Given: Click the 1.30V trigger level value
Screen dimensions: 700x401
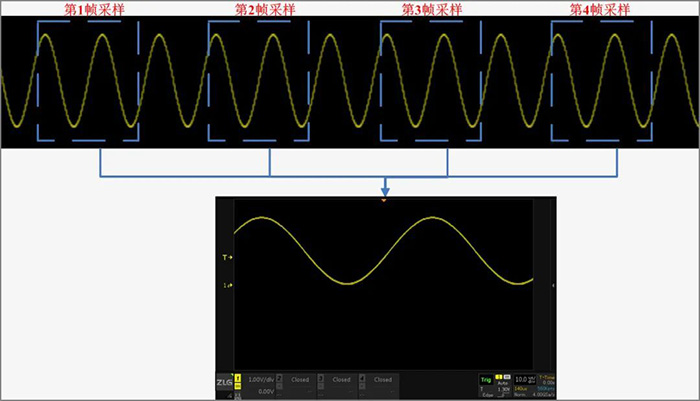Looking at the screenshot, I should point(504,389).
